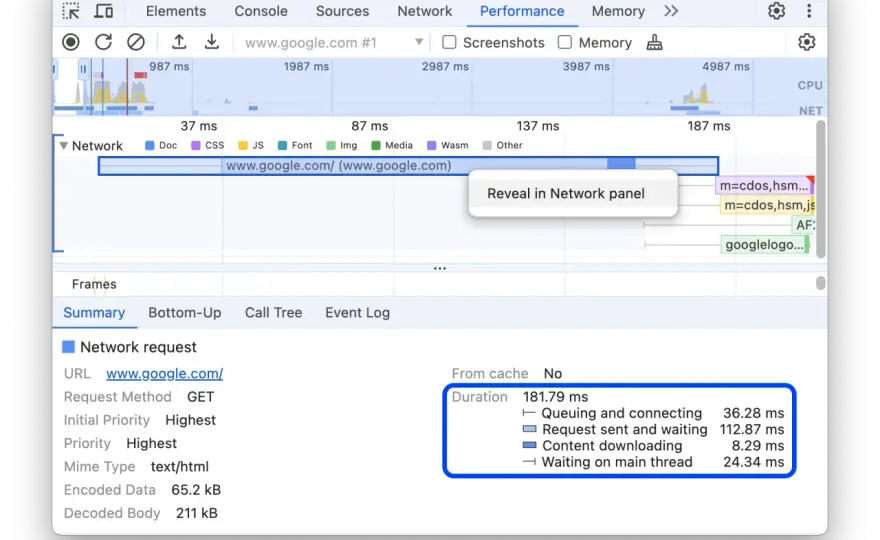
Task: Click the upload profile icon
Action: click(x=179, y=42)
